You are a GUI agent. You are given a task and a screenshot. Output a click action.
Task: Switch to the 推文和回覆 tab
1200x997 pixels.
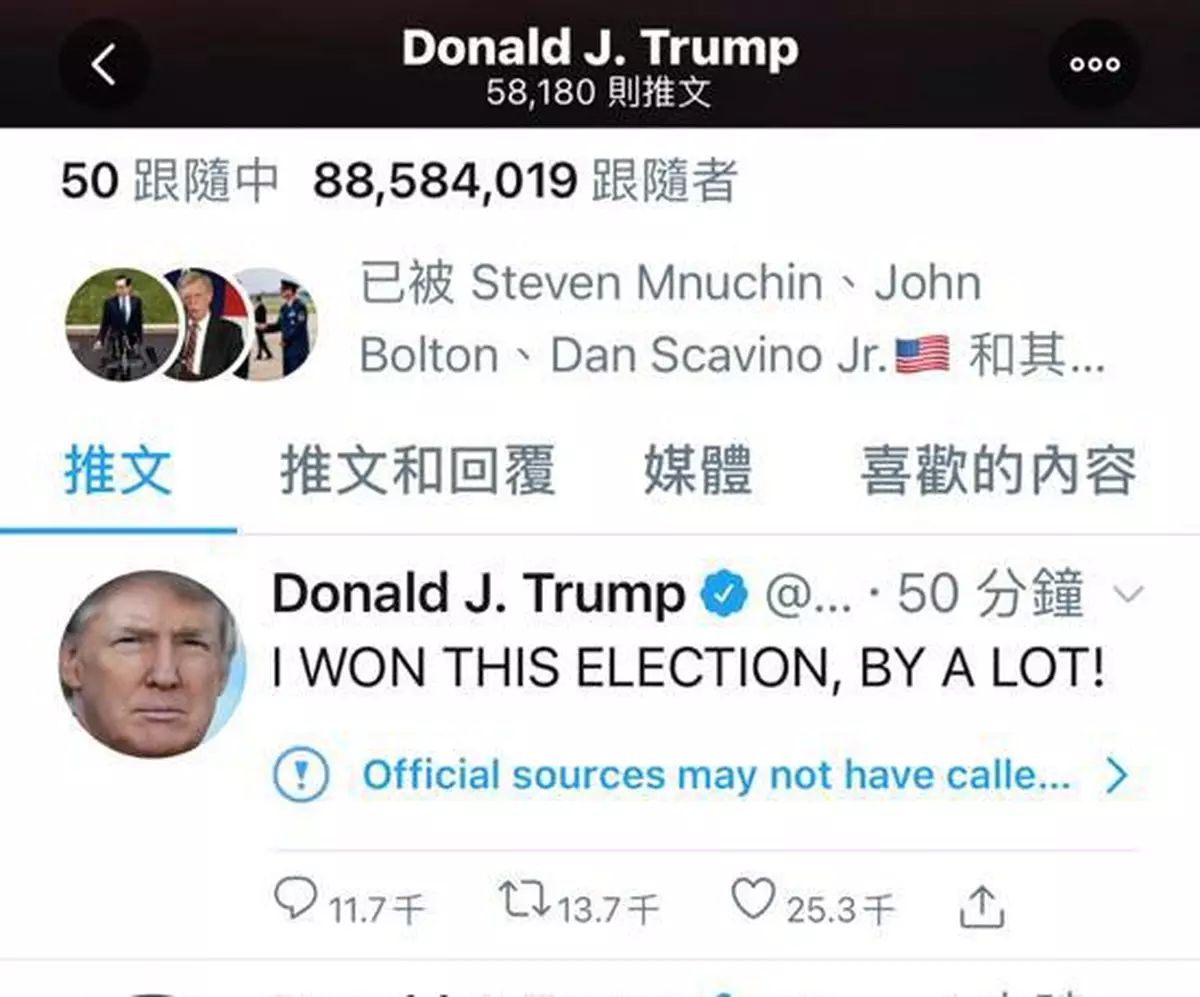tap(417, 471)
